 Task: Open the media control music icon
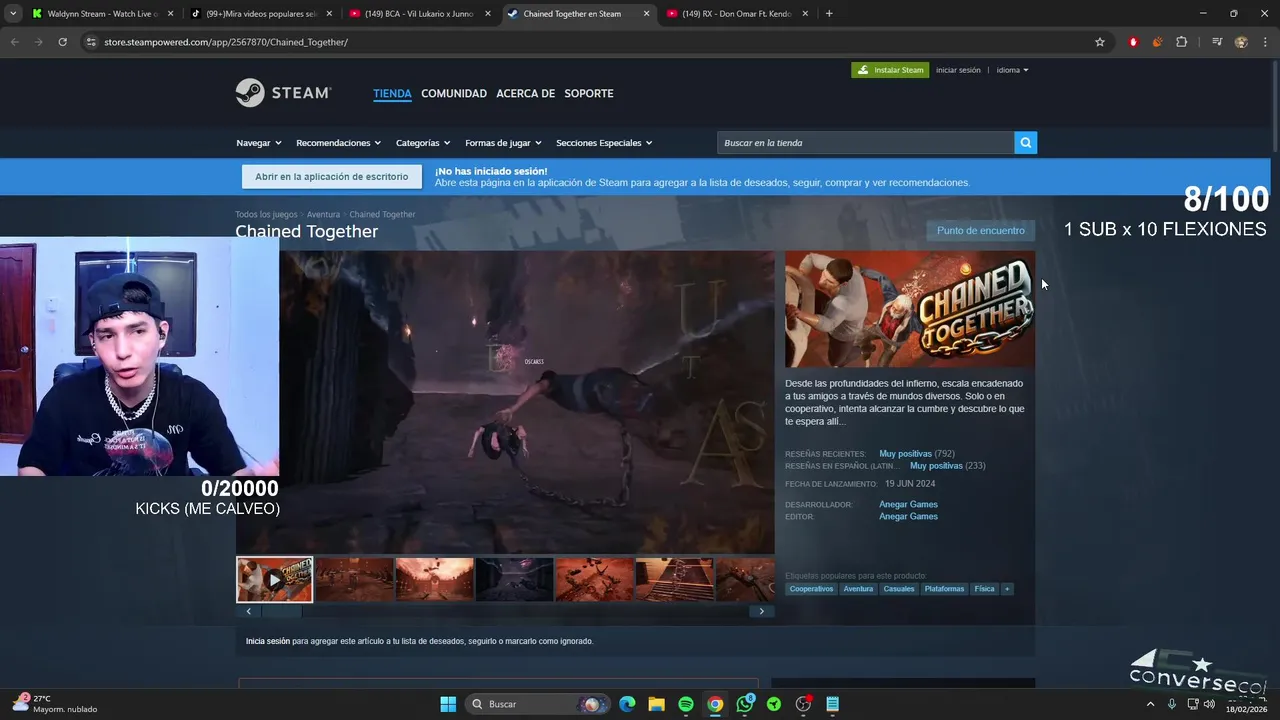1216,42
